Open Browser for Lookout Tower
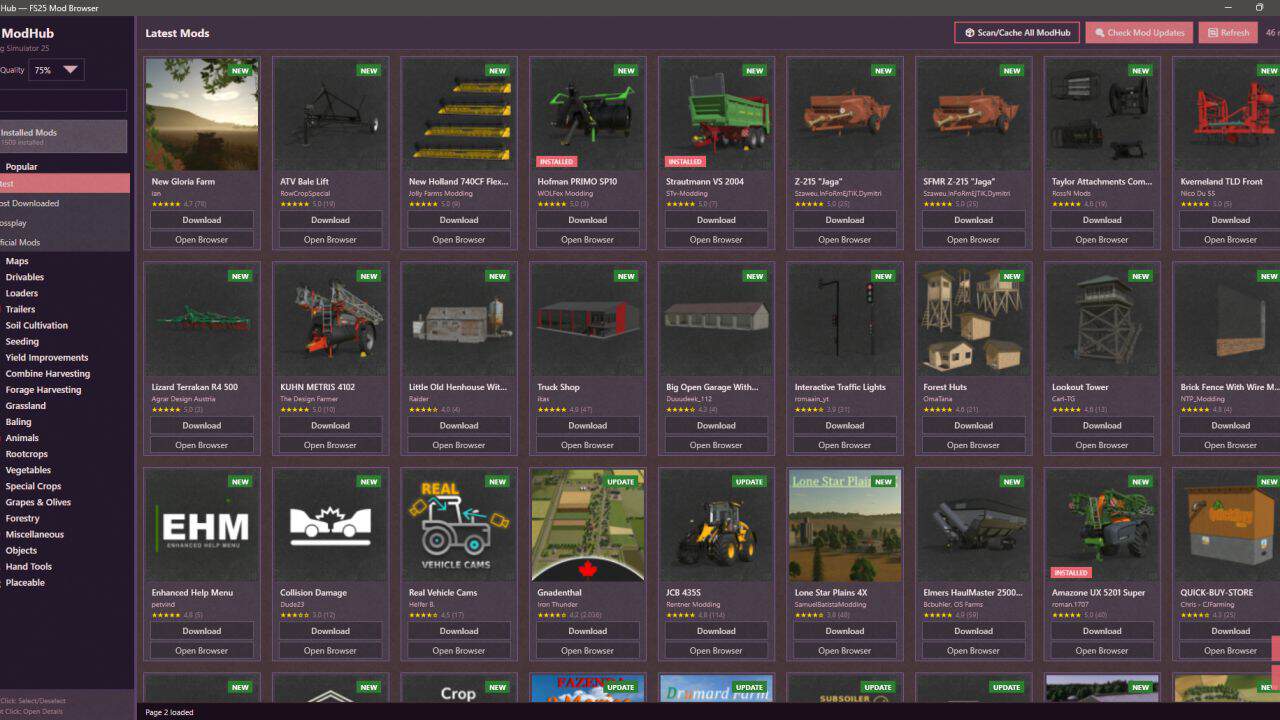 [1102, 445]
